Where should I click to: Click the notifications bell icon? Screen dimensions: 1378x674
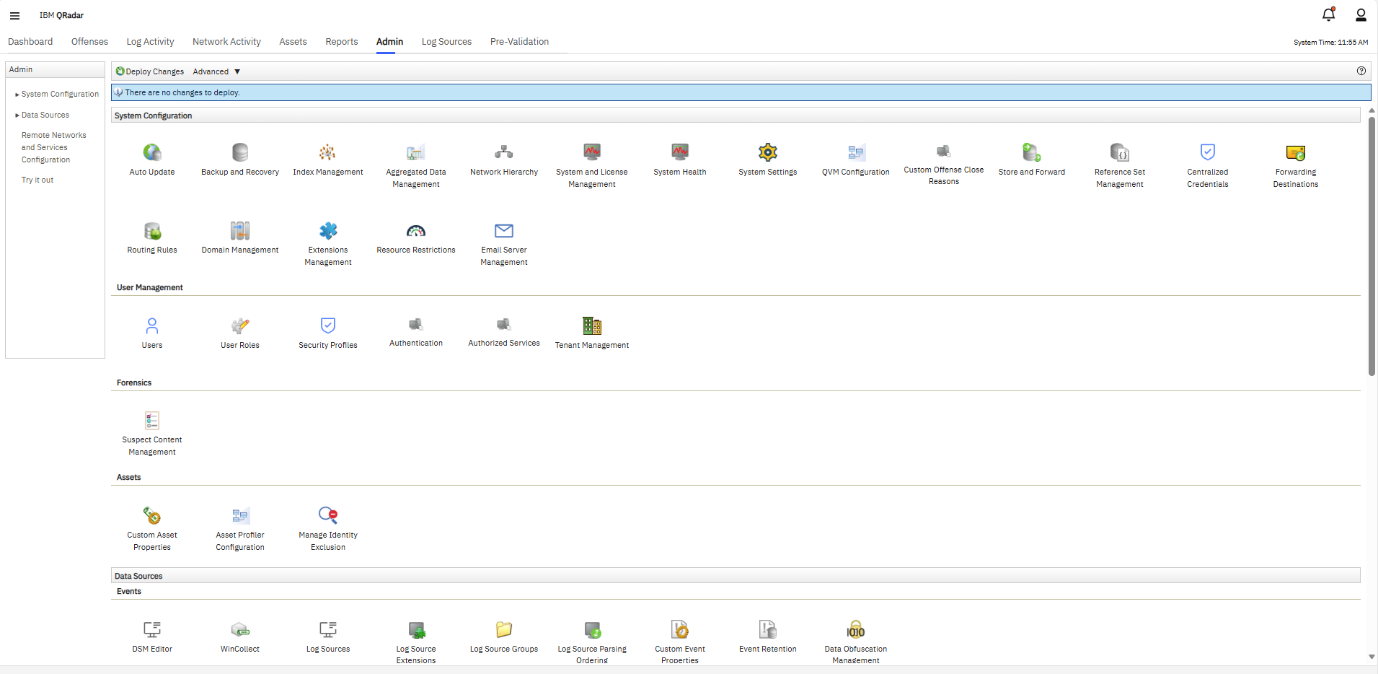tap(1328, 14)
